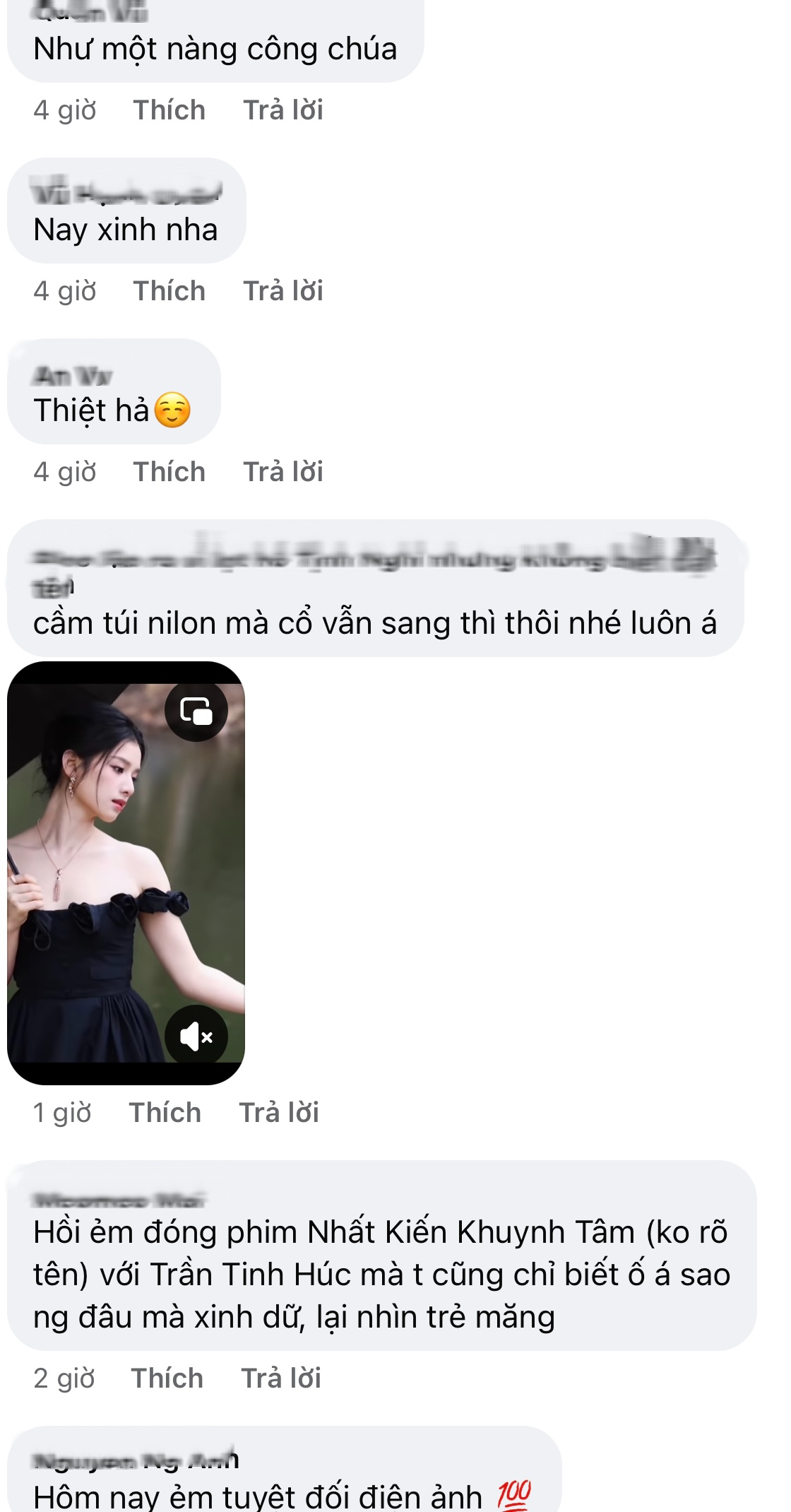This screenshot has width=791, height=1512.
Task: Like the 'Nay xinh nha' comment
Action: click(x=169, y=291)
